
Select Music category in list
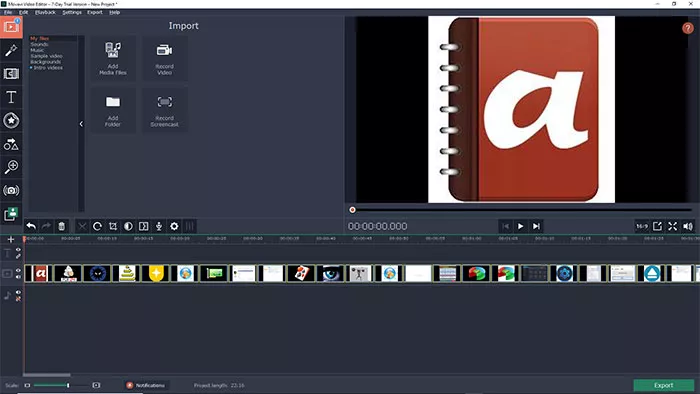(38, 50)
